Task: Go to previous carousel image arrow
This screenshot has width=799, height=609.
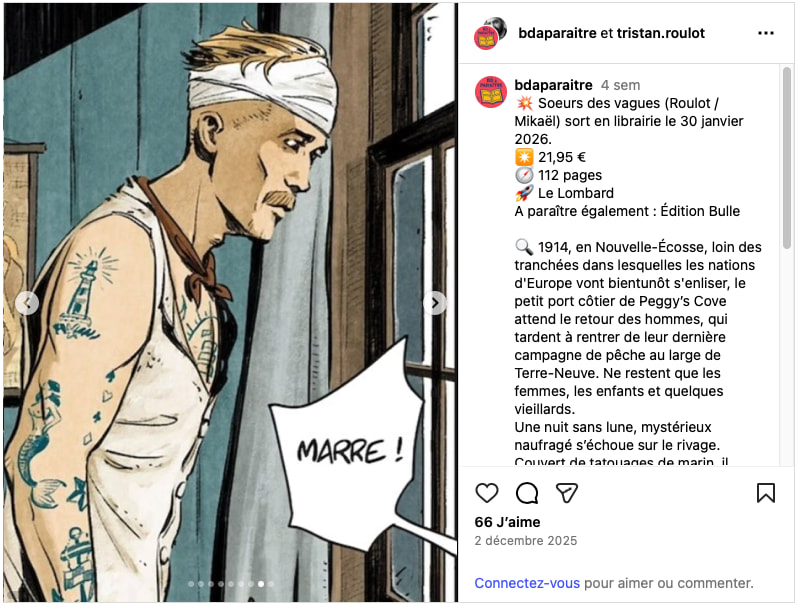Action: pos(27,303)
